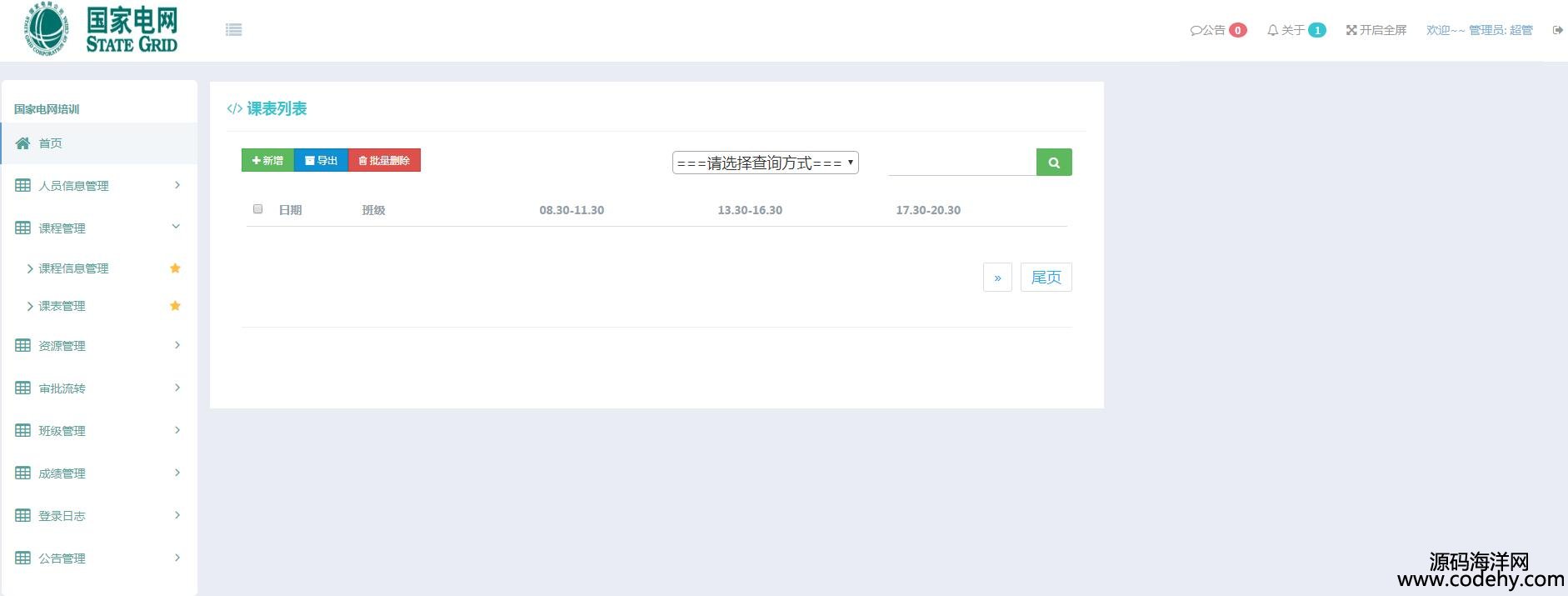Click the 课表列表 panel title
Viewport: 1568px width, 596px height.
(277, 108)
